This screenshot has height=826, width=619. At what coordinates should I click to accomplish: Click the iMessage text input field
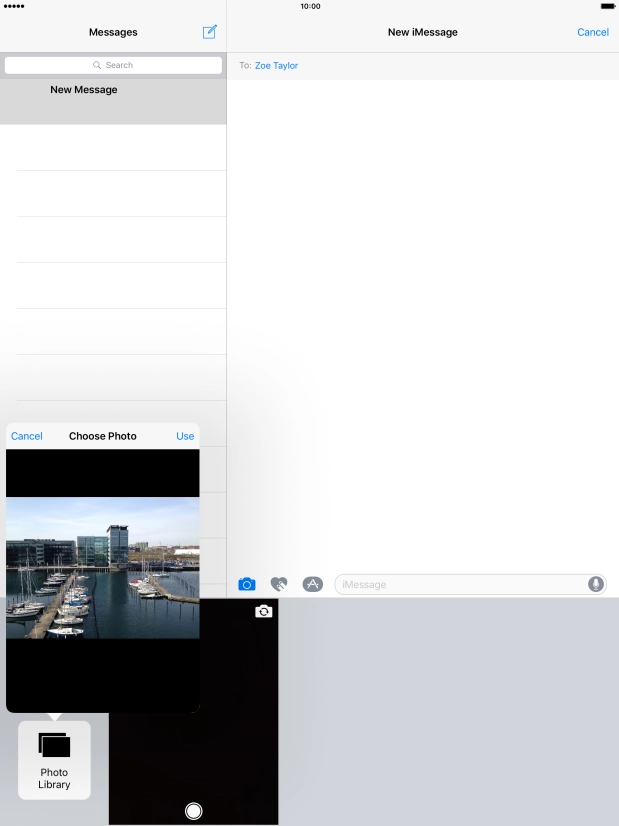[460, 584]
